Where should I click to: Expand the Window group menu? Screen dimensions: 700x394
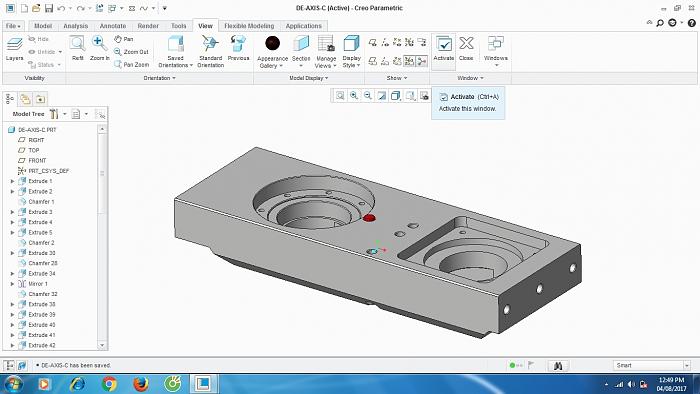point(471,78)
